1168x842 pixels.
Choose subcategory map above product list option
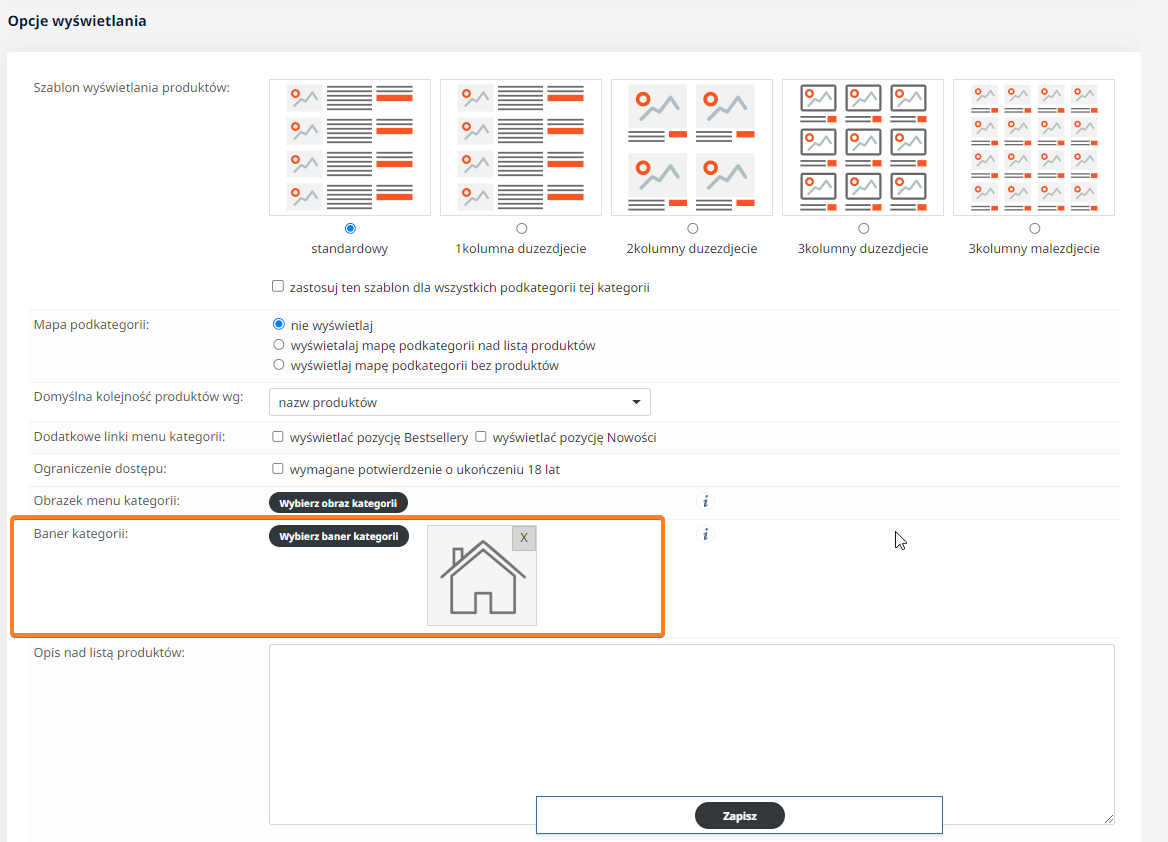279,345
